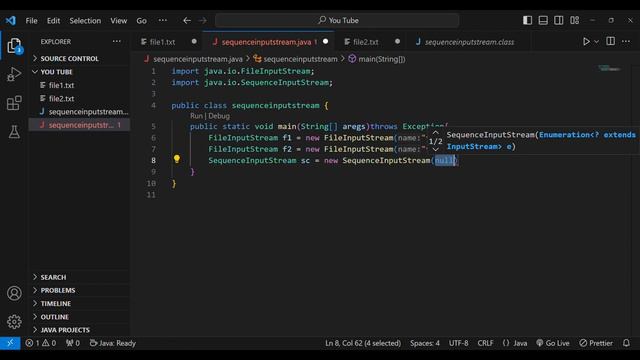
Task: Open the run button dropdown arrow
Action: [596, 42]
